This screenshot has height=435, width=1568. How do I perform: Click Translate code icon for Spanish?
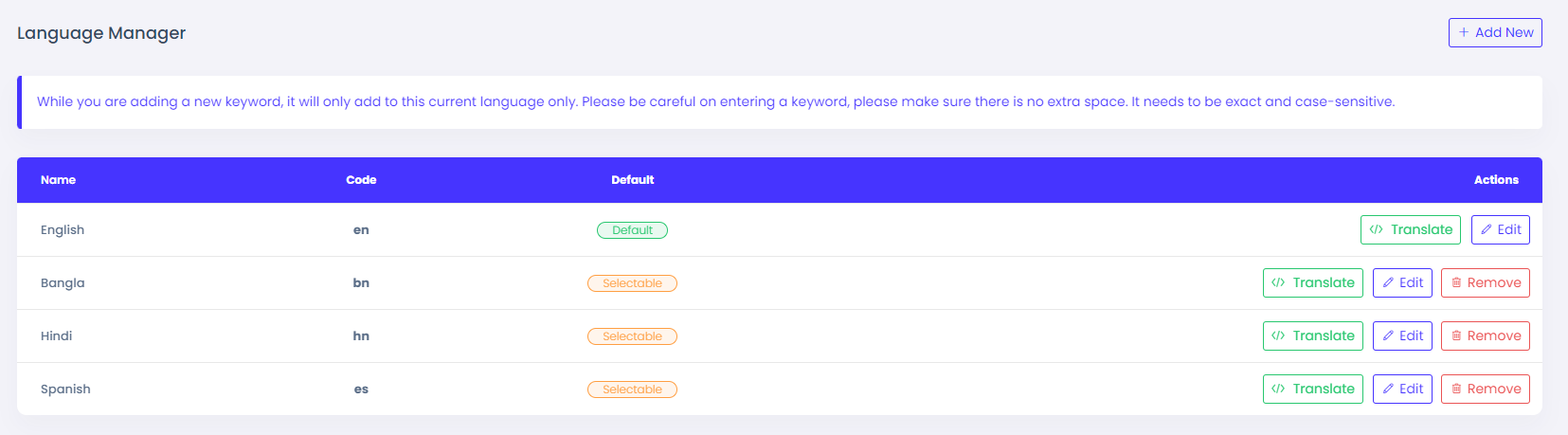(1278, 389)
